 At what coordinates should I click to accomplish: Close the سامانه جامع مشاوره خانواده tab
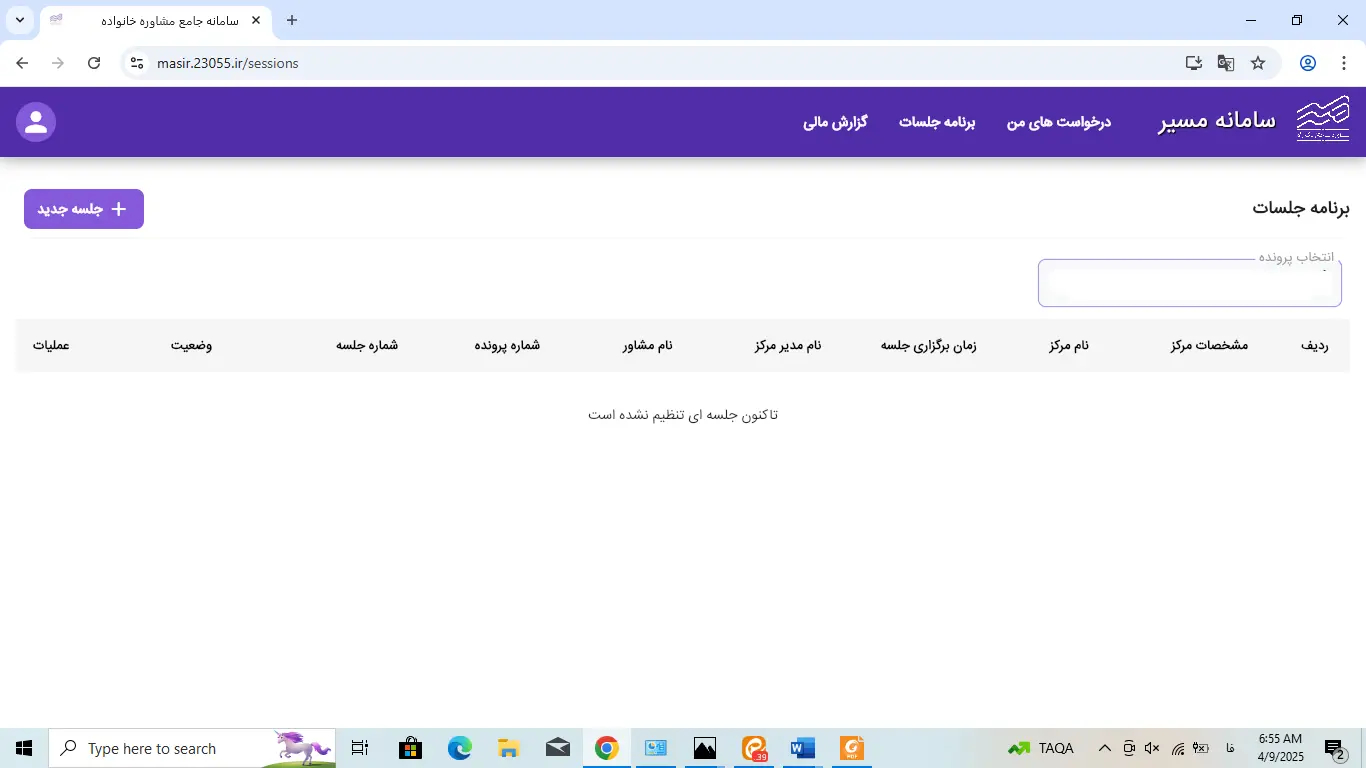click(256, 20)
